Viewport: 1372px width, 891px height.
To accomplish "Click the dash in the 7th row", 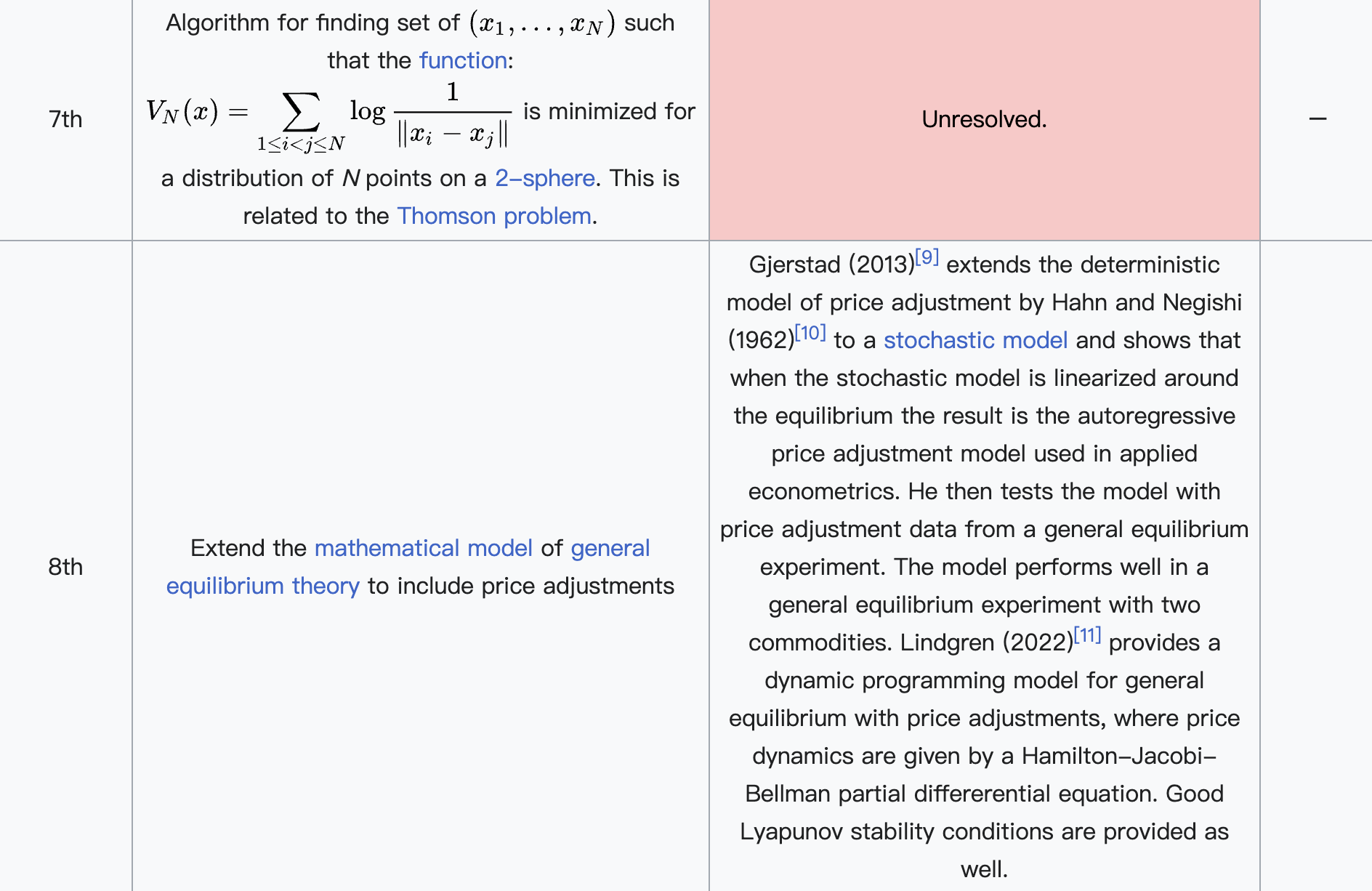I will tap(1317, 118).
